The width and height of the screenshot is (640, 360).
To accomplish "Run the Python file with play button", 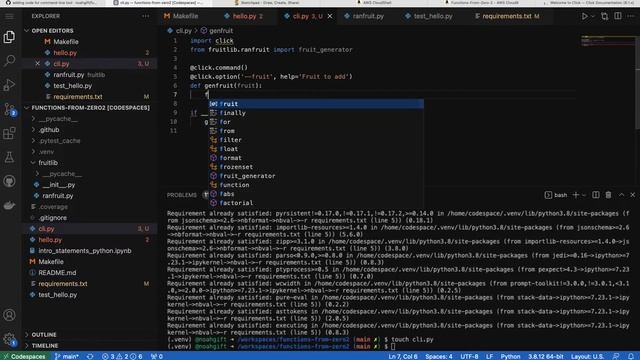I will [584, 16].
